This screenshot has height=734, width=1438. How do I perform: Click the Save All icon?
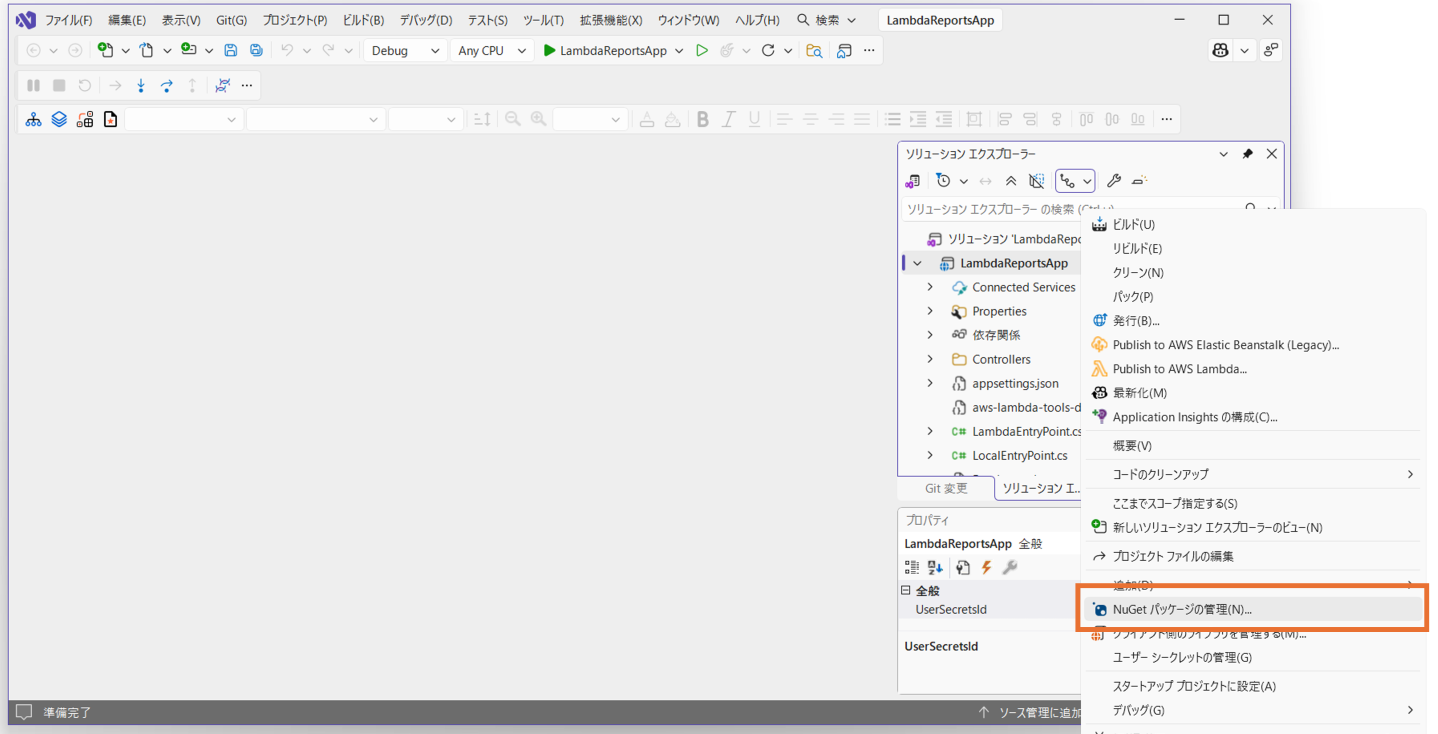(257, 50)
